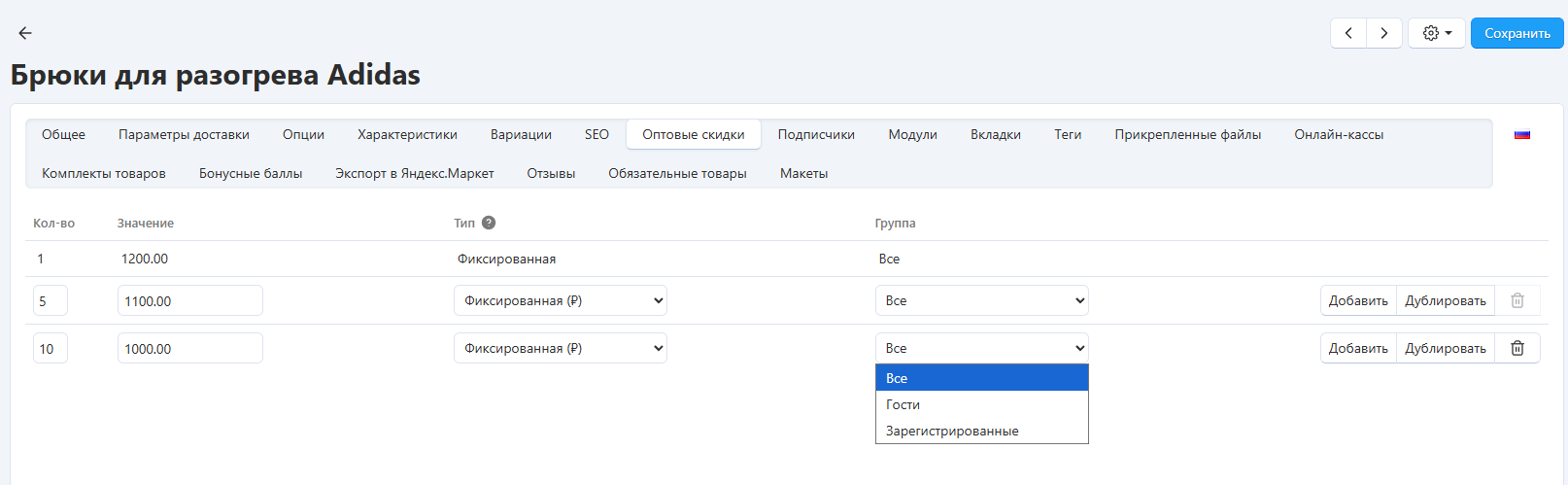Open the Модули tab
The image size is (1568, 485).
[x=912, y=134]
